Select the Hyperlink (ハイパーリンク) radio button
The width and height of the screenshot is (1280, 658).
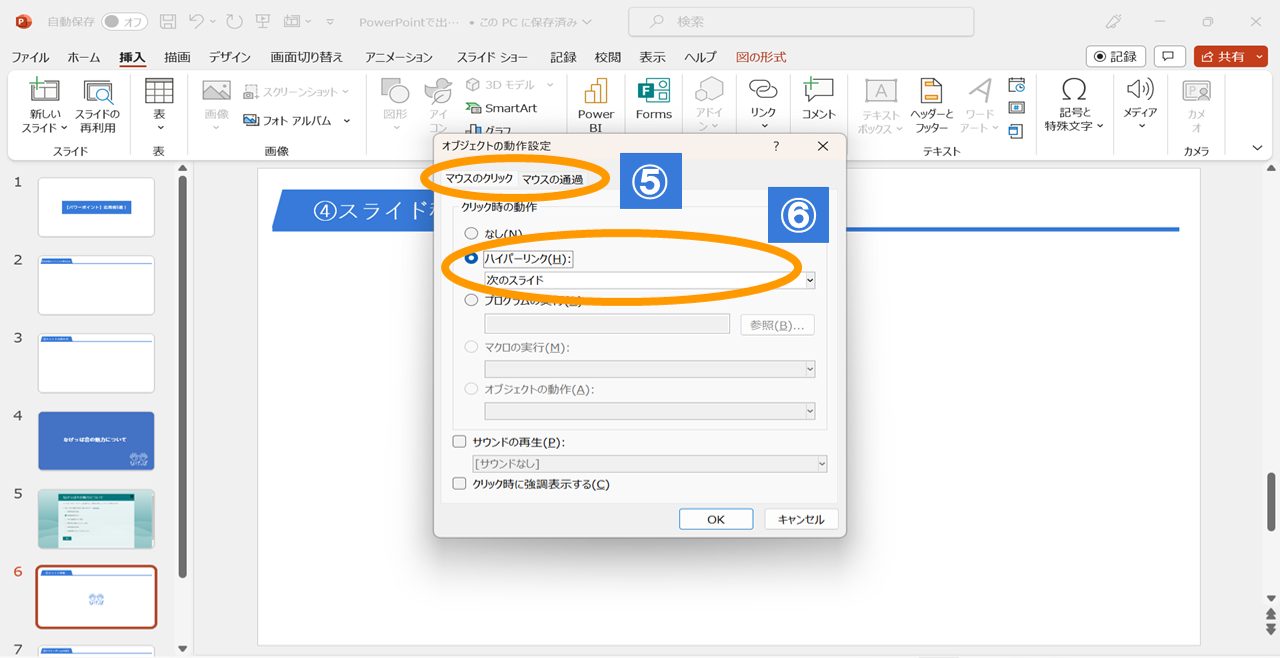(471, 258)
